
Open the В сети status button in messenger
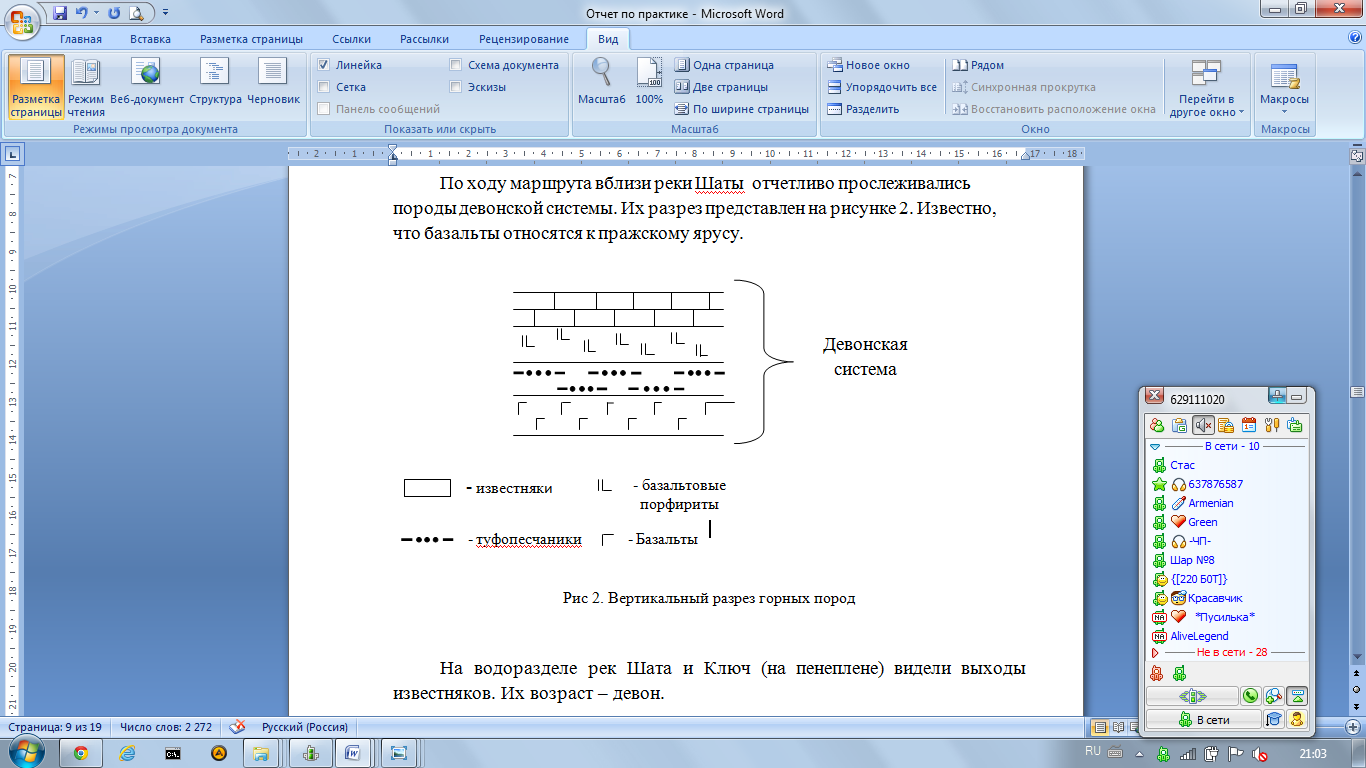1204,719
